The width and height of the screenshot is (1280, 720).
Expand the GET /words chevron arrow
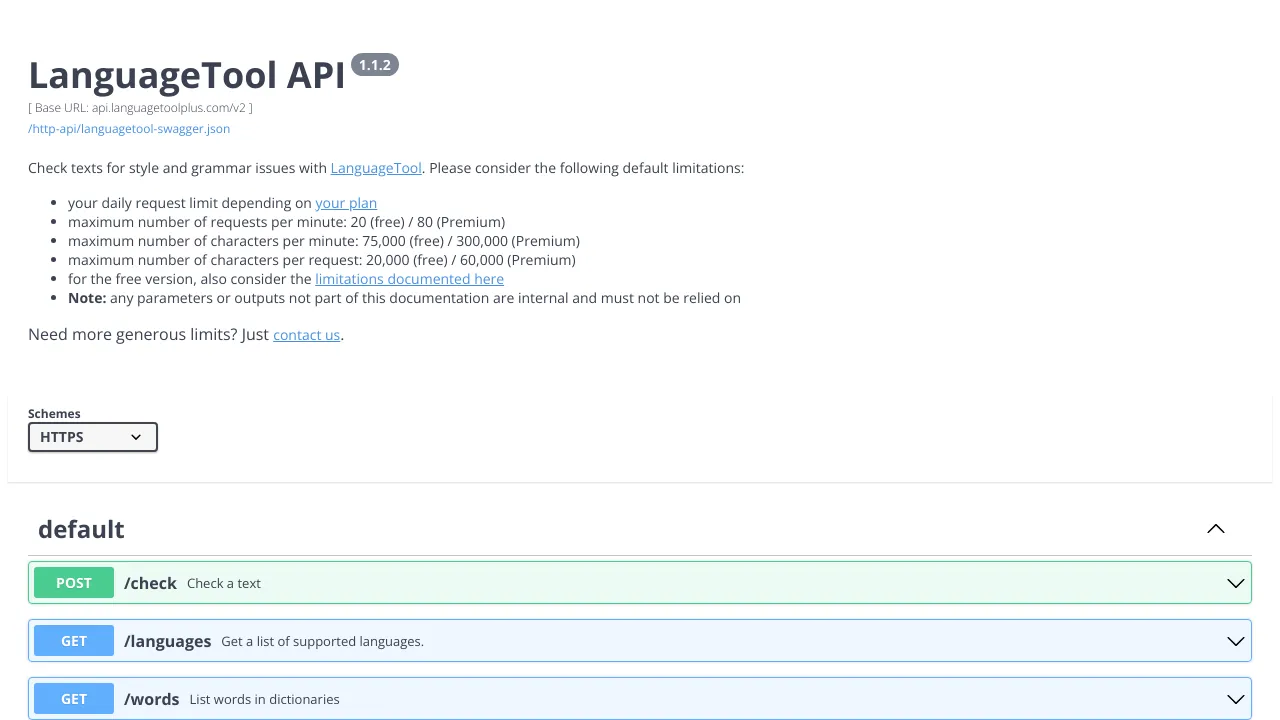point(1236,699)
